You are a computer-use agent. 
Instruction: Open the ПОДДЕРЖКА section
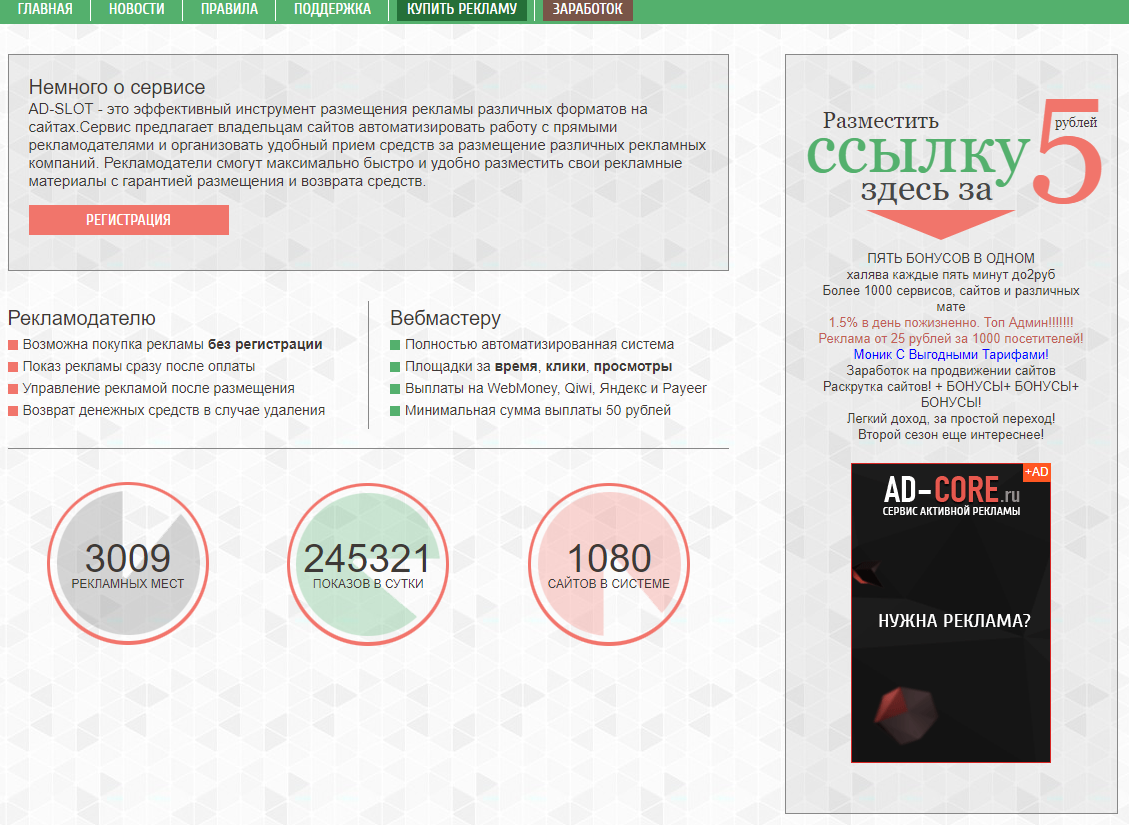tap(332, 9)
